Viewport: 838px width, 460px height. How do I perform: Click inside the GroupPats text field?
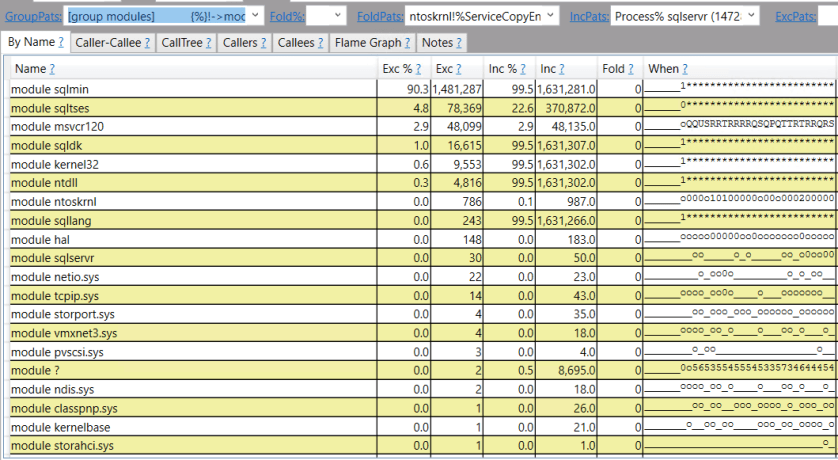156,16
